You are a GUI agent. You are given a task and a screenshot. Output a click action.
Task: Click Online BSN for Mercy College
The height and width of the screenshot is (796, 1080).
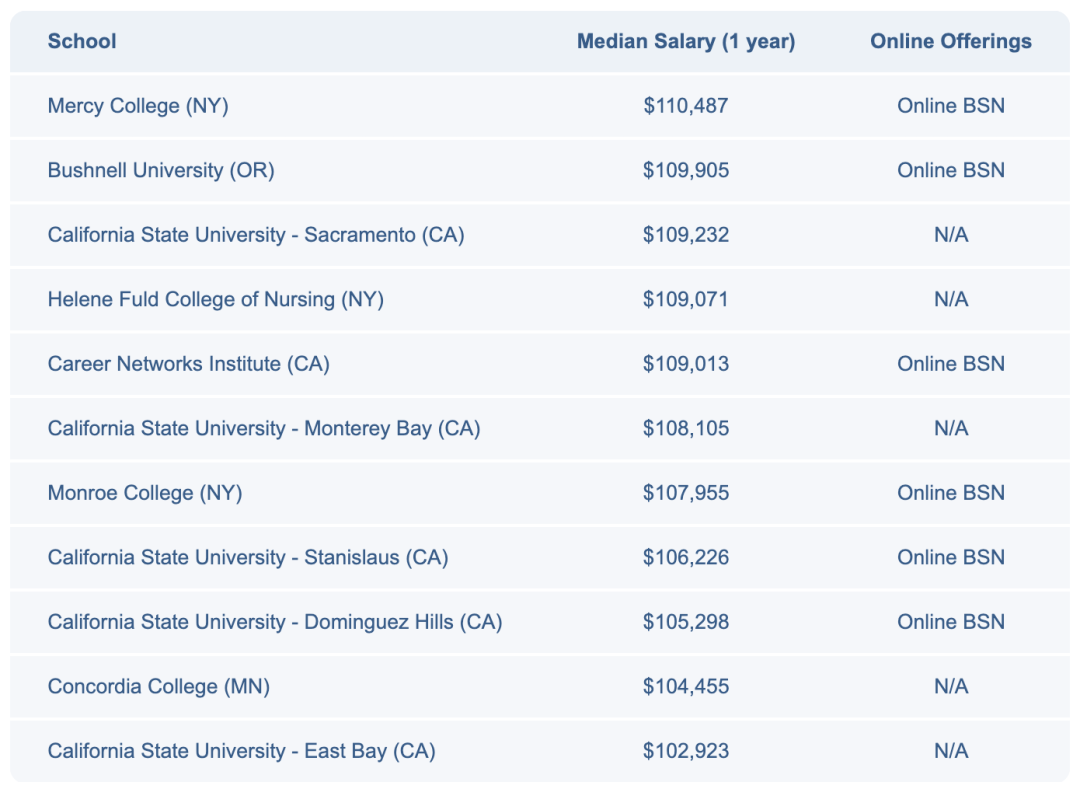pos(950,105)
